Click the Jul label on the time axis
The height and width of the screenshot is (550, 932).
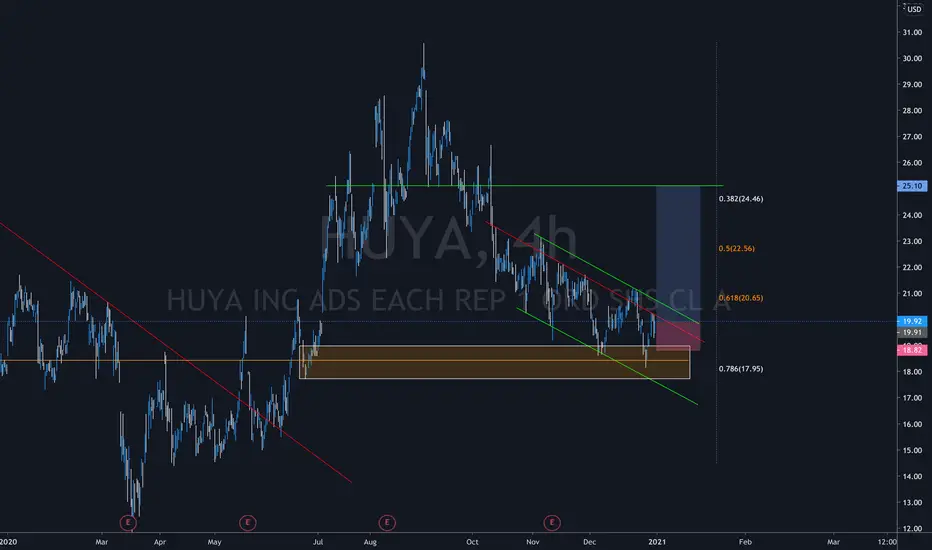click(318, 542)
